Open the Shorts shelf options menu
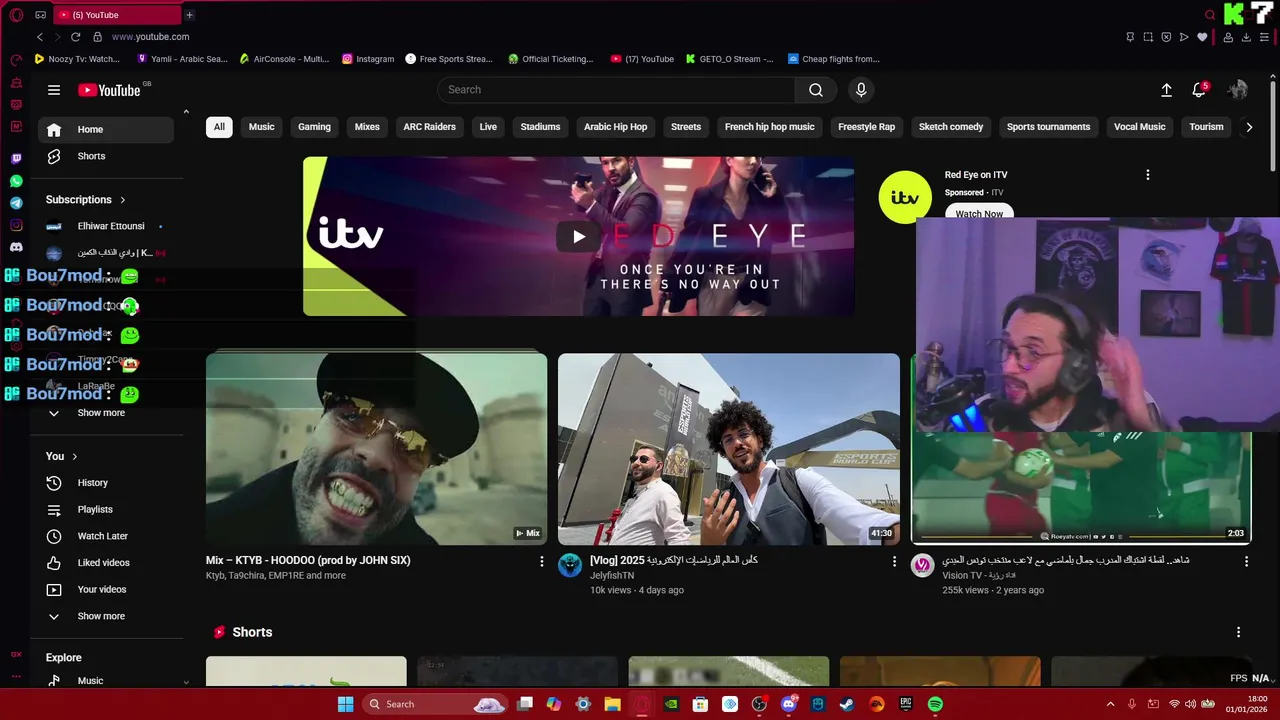This screenshot has width=1280, height=720. click(x=1238, y=632)
